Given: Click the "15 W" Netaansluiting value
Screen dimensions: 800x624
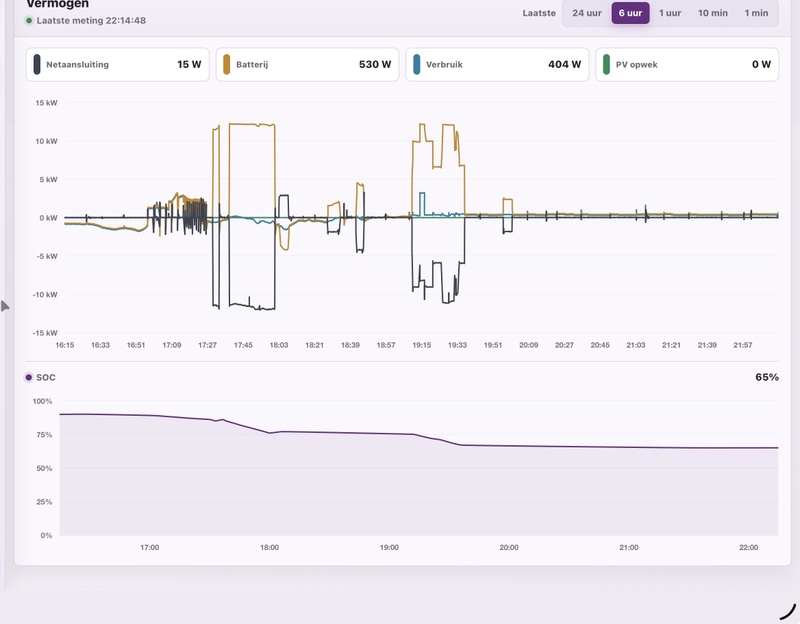Looking at the screenshot, I should tap(189, 64).
